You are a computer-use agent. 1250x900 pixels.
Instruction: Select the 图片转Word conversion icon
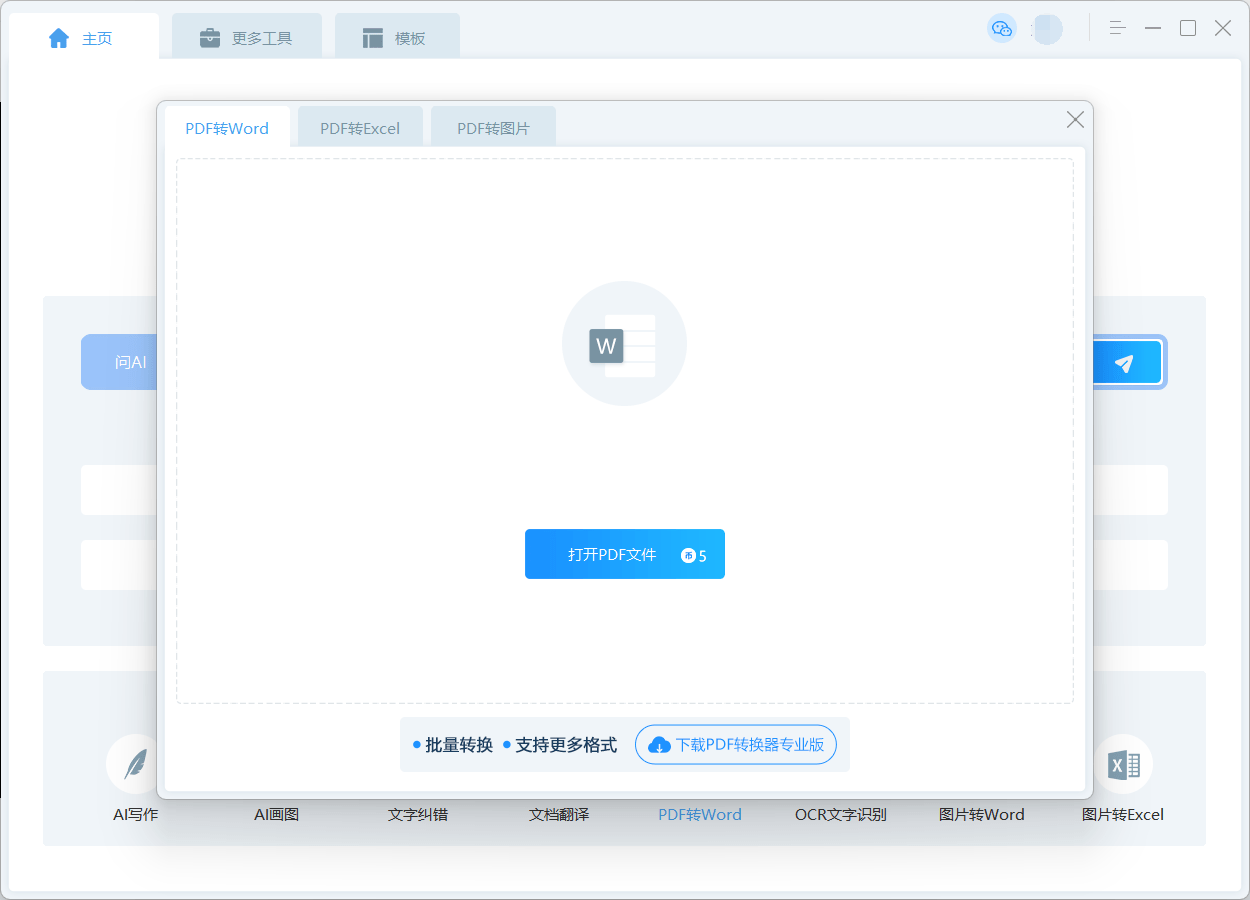pyautogui.click(x=982, y=764)
